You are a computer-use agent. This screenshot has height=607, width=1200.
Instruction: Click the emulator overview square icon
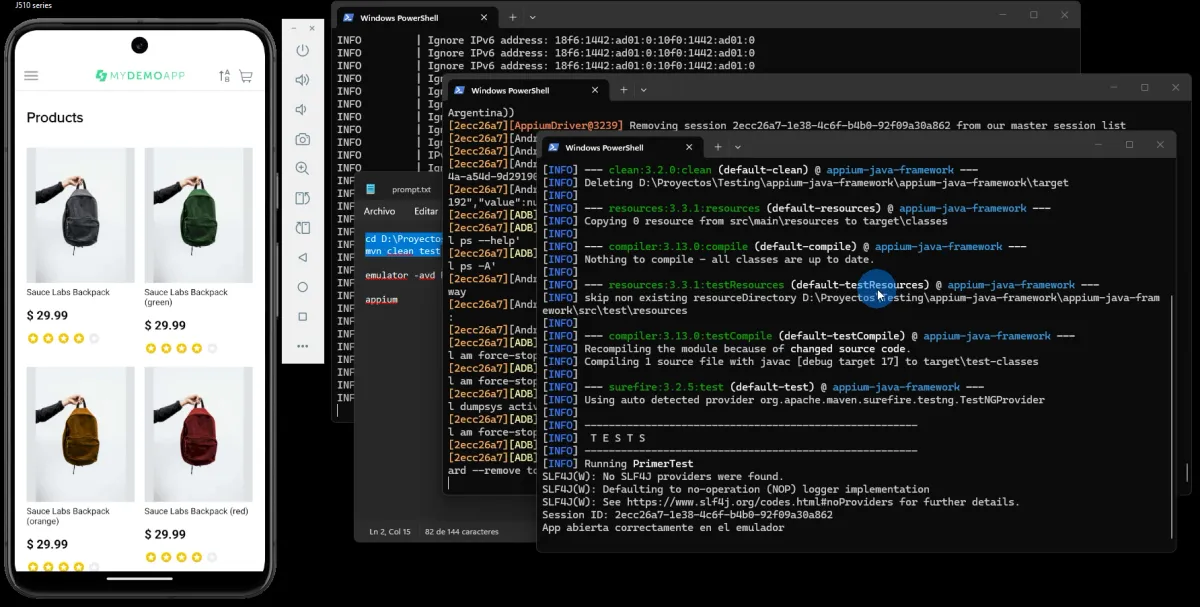[302, 316]
